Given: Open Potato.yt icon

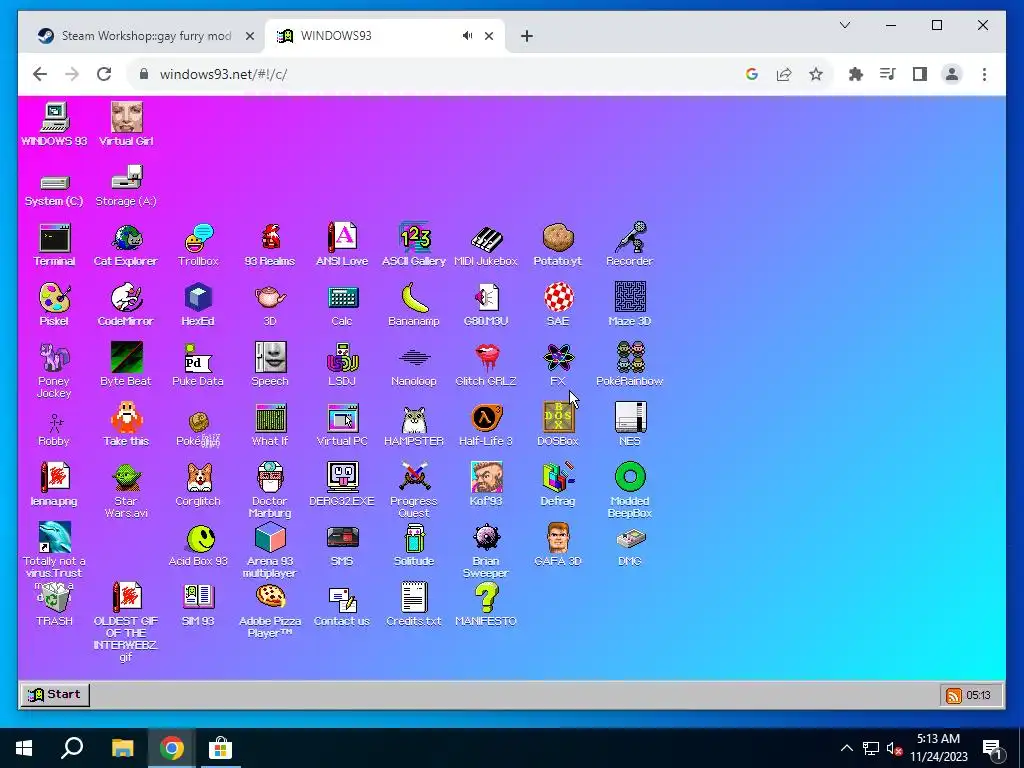Looking at the screenshot, I should pos(558,239).
